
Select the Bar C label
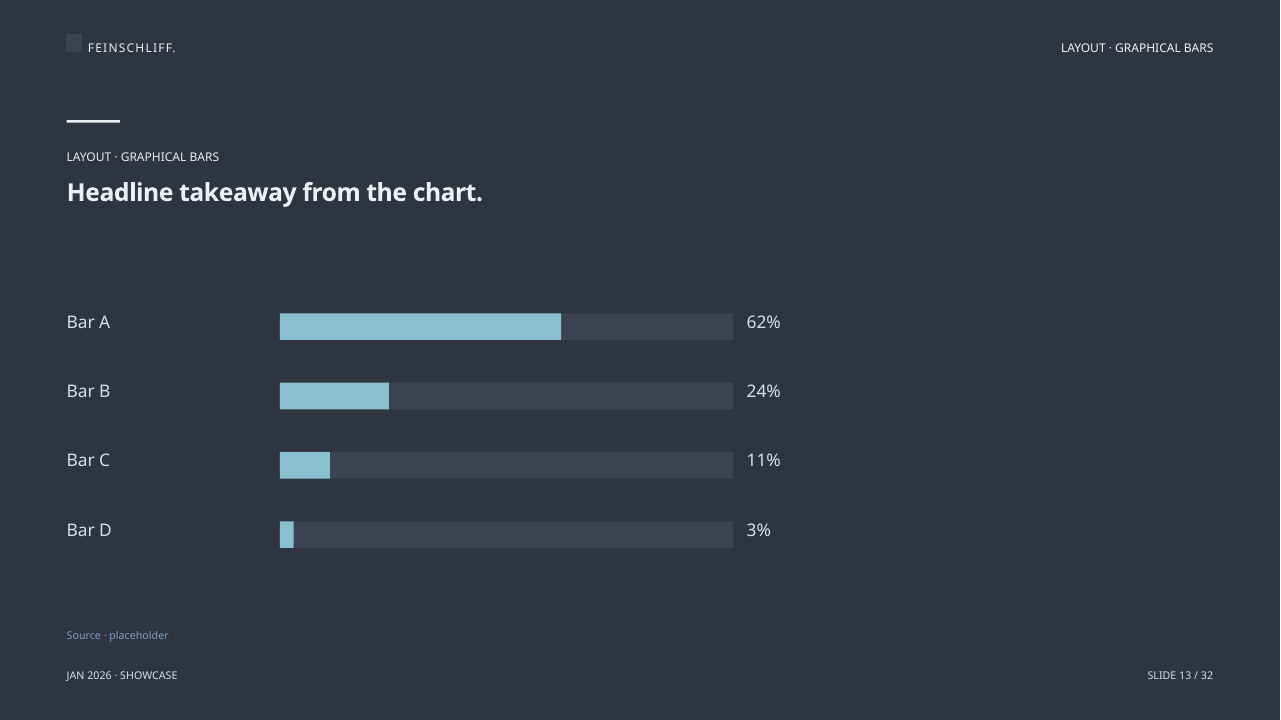tap(88, 460)
